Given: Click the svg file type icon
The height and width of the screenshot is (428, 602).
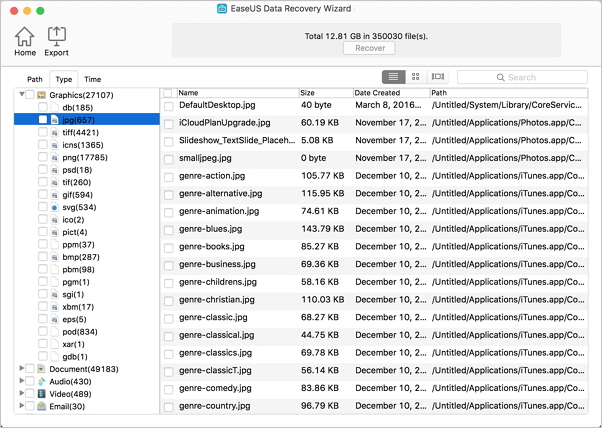Looking at the screenshot, I should [x=55, y=207].
